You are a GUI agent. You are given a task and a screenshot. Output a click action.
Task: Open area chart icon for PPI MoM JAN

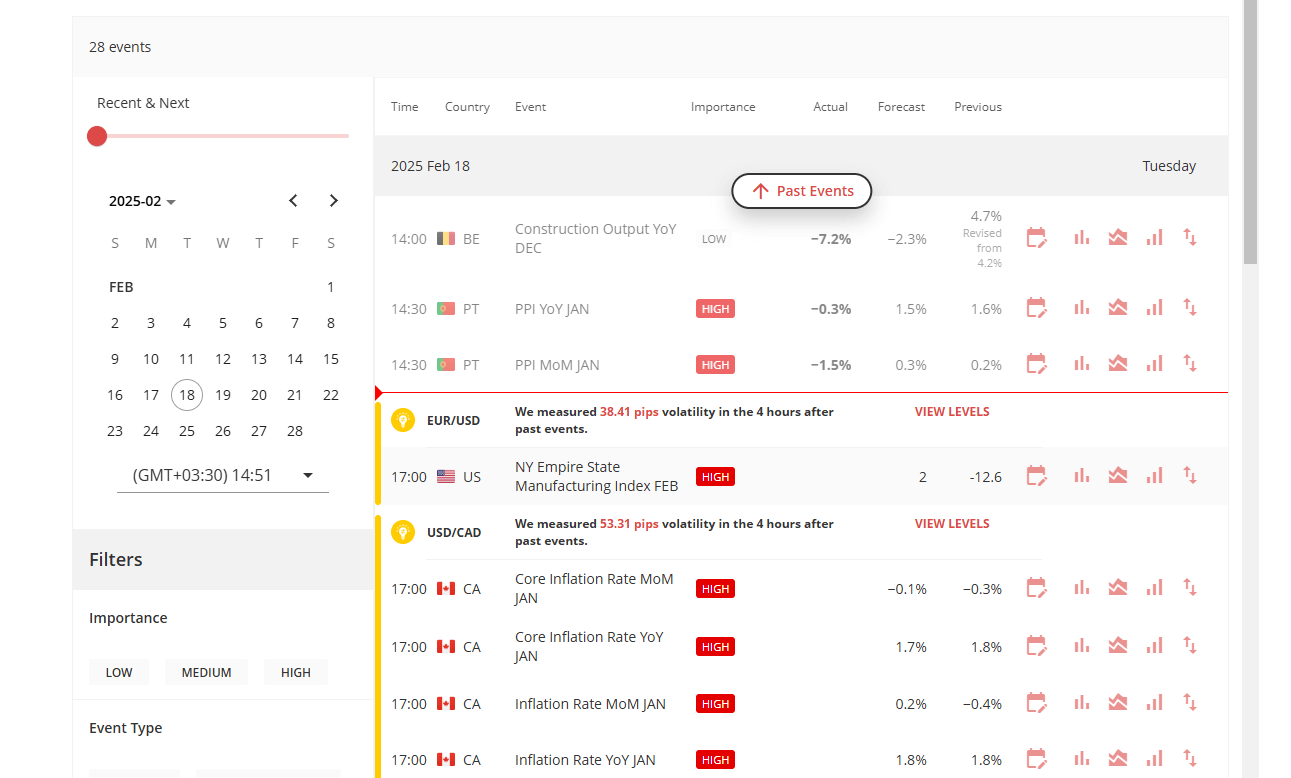tap(1118, 364)
